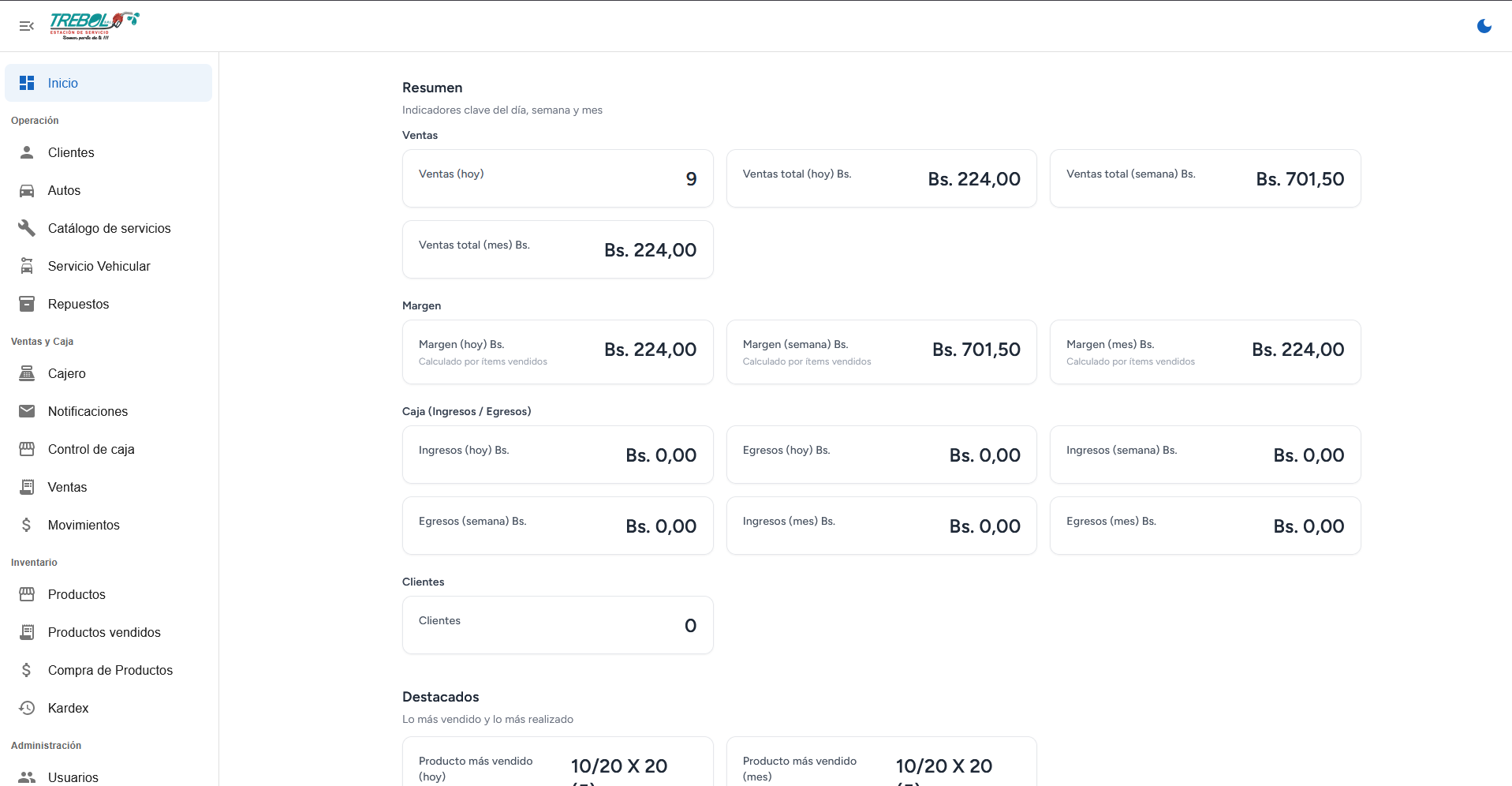The width and height of the screenshot is (1512, 786).
Task: Select Inicio in the sidebar
Action: pos(64,83)
